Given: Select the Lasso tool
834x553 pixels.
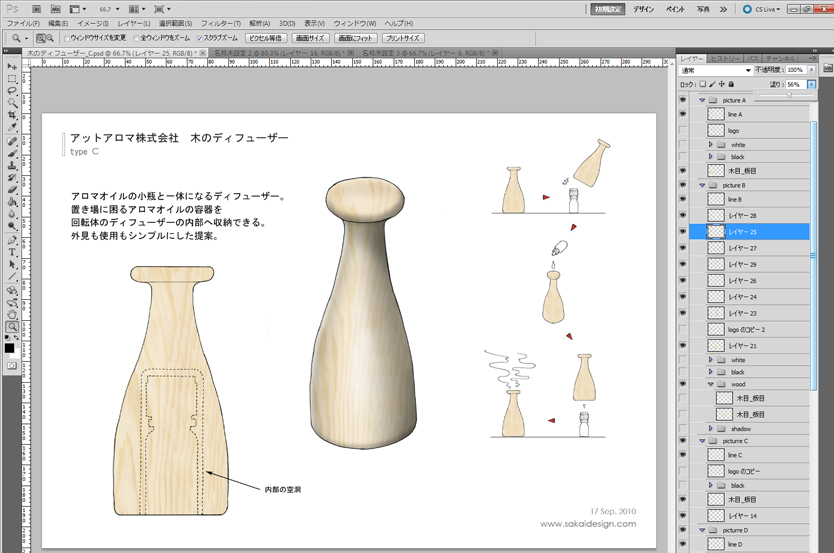Looking at the screenshot, I should click(x=11, y=90).
